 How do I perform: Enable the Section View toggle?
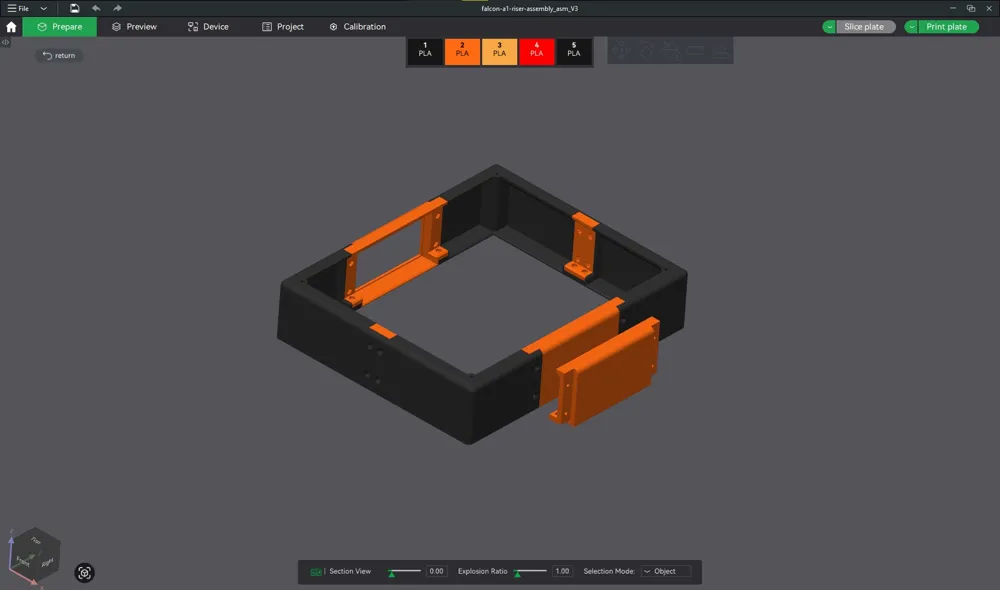(315, 571)
